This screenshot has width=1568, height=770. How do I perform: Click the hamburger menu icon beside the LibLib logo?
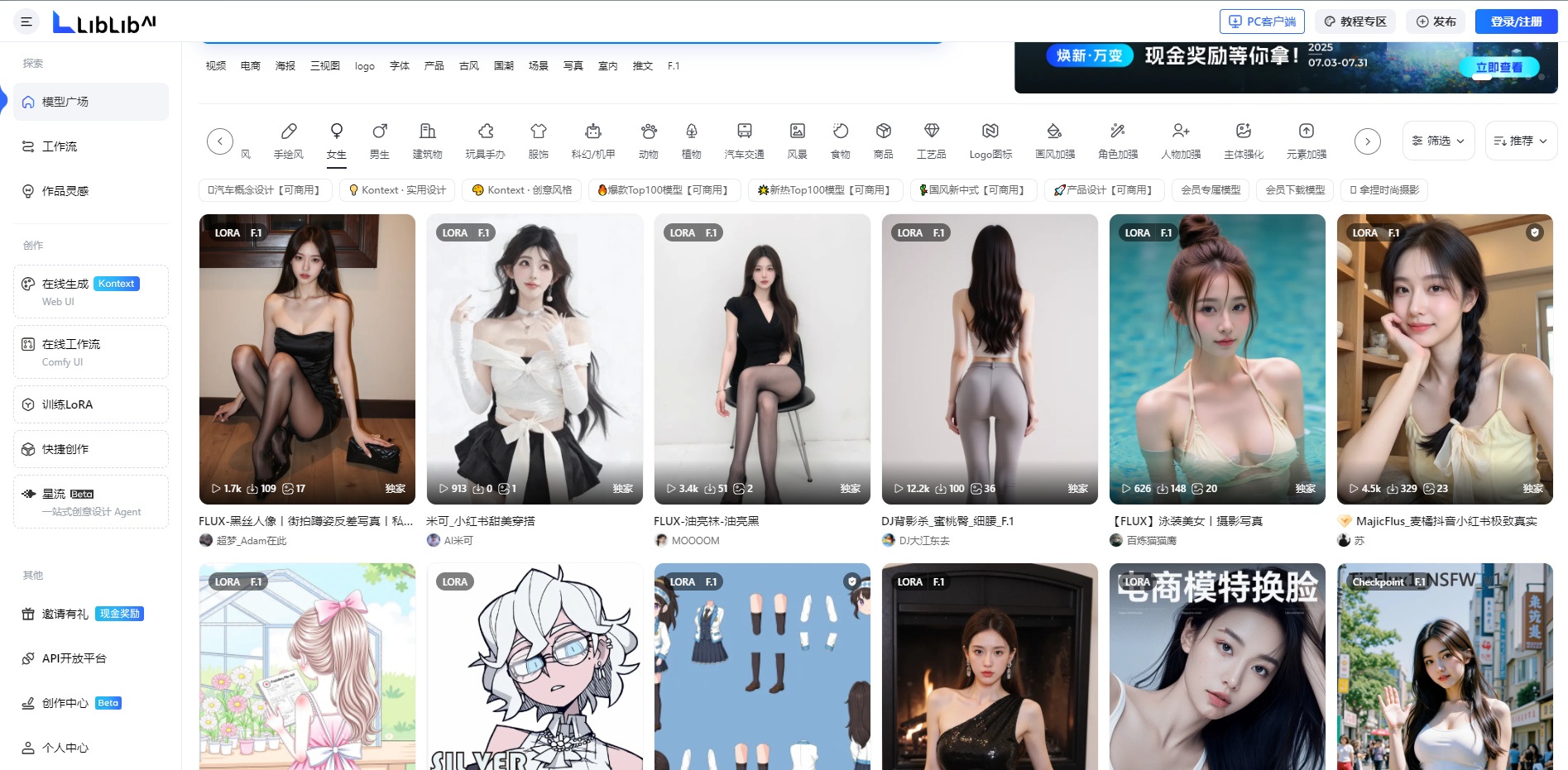coord(26,22)
